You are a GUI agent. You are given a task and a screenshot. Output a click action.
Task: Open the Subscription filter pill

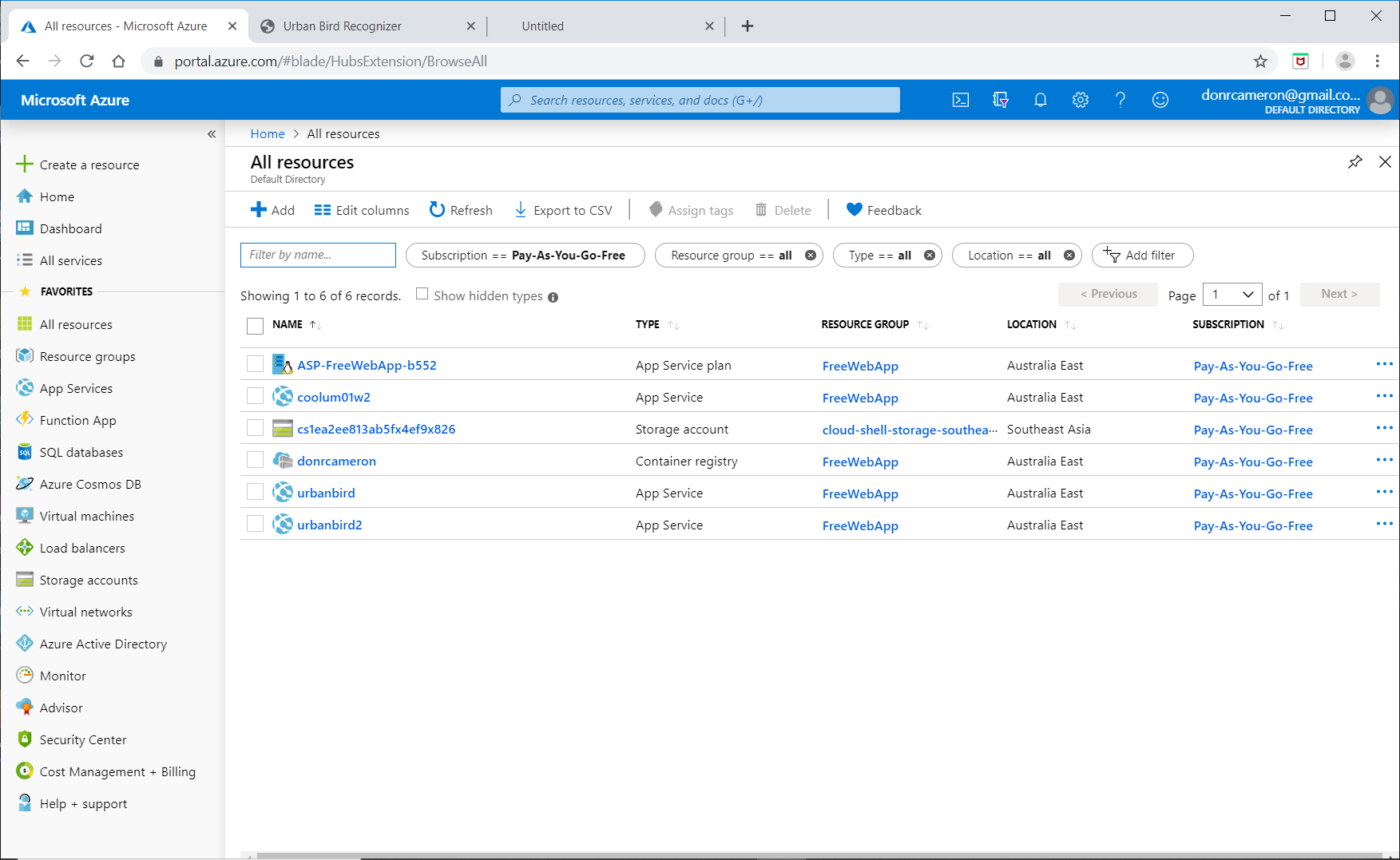(525, 256)
